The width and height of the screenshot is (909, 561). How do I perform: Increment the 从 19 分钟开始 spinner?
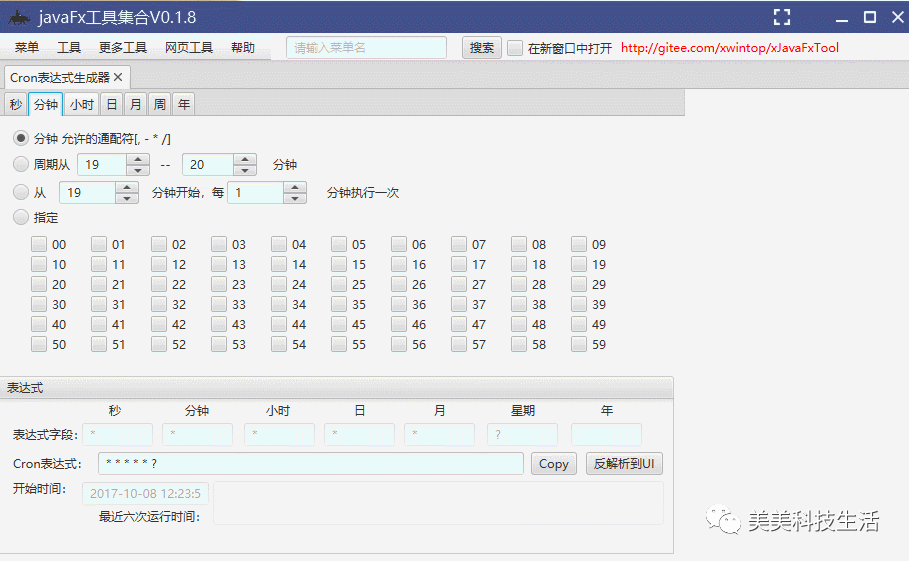point(127,187)
